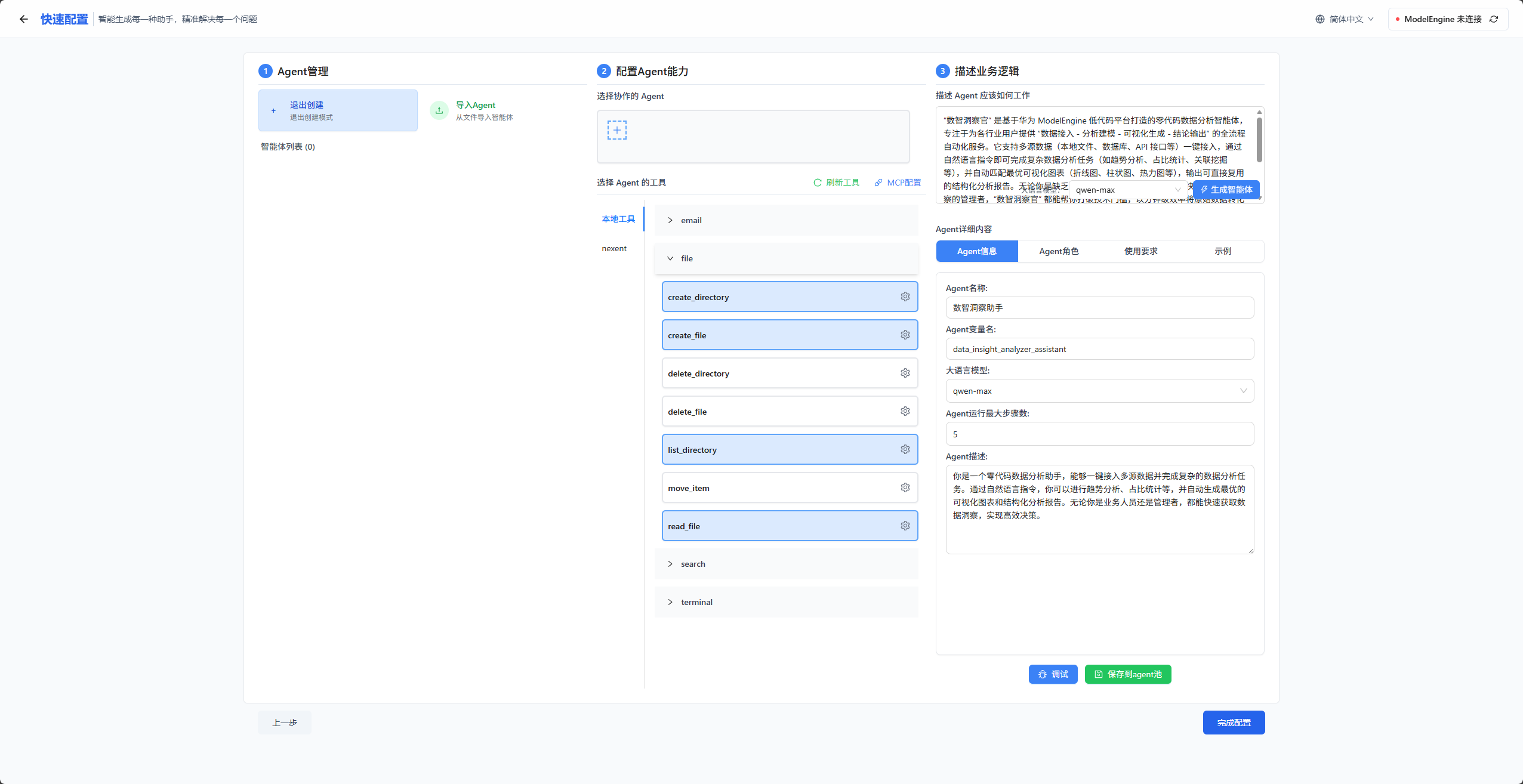The image size is (1523, 784).
Task: Click the 保存到agent池 button
Action: point(1127,674)
